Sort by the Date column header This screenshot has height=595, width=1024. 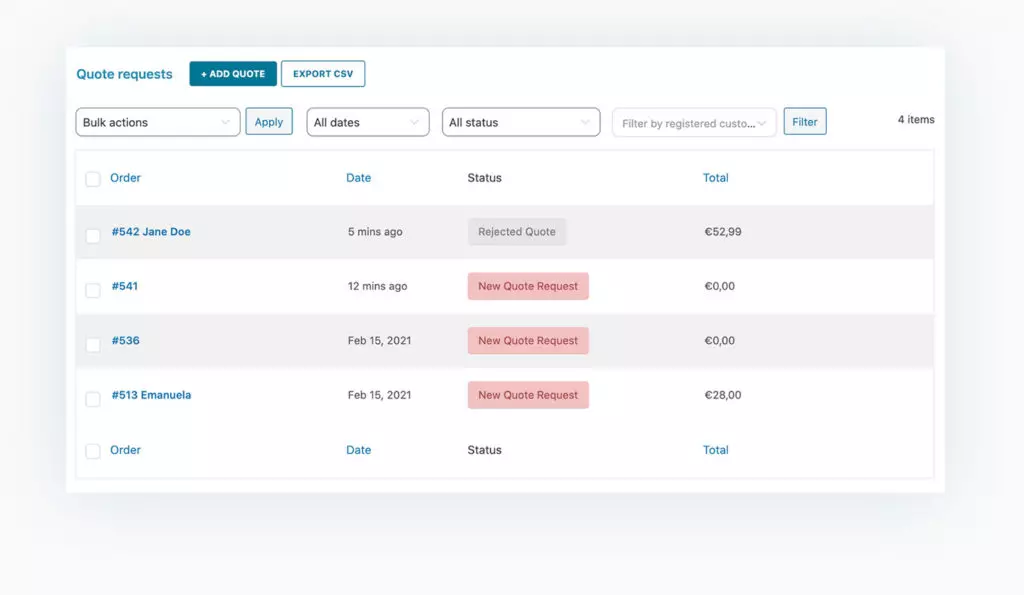[358, 178]
